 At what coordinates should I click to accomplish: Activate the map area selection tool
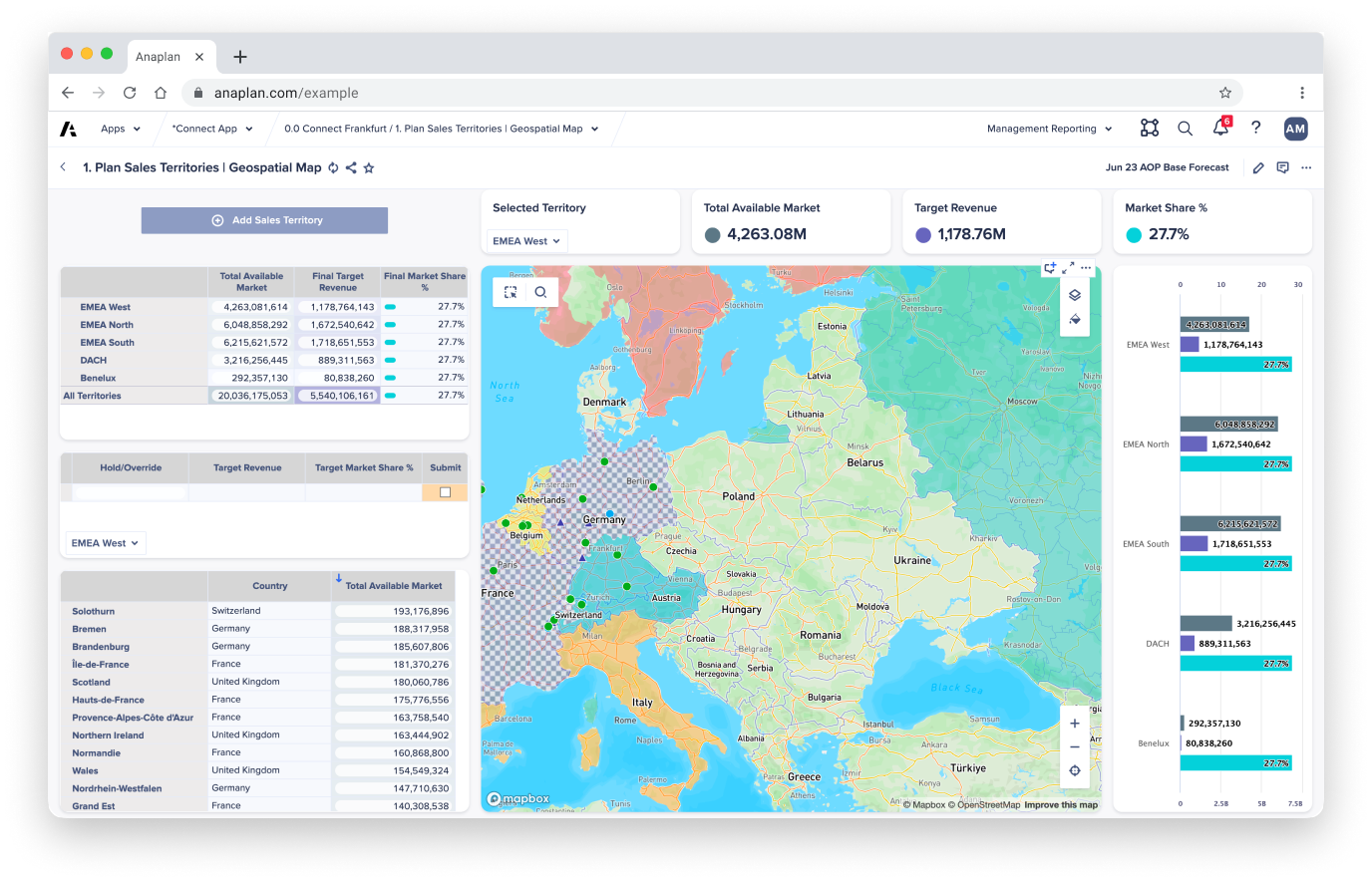pos(511,292)
